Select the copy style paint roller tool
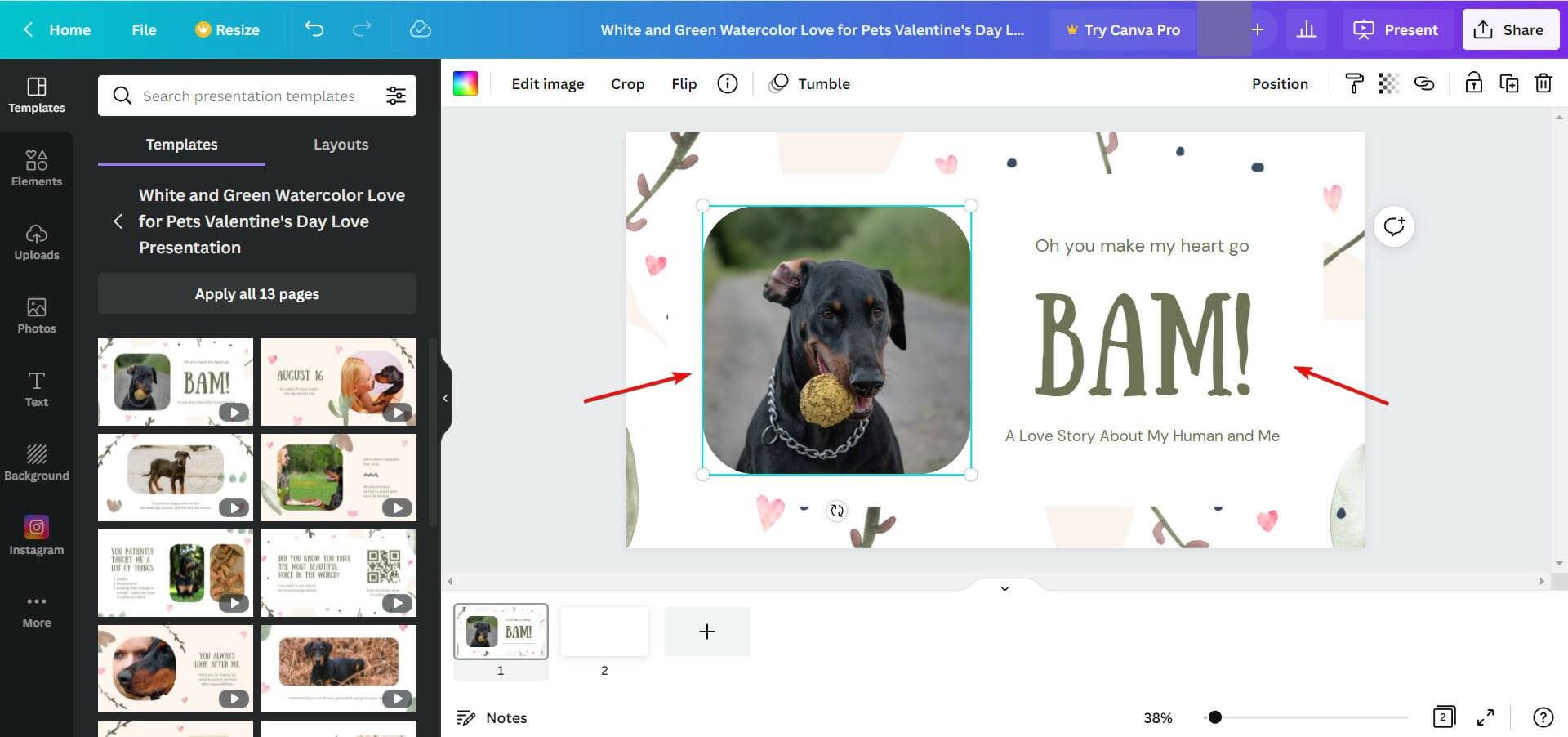This screenshot has width=1568, height=737. pyautogui.click(x=1355, y=83)
